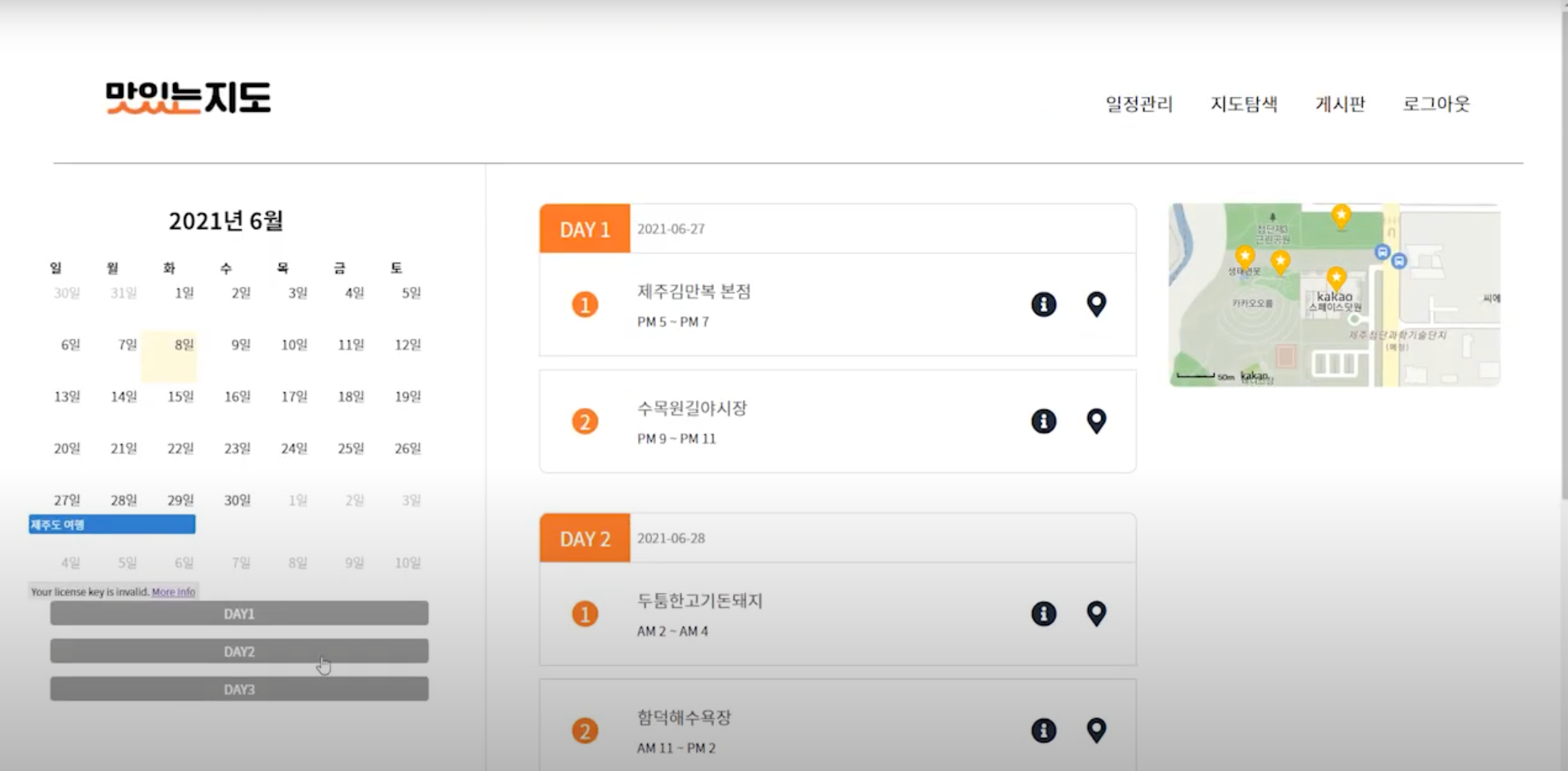Click the star marker above kakao label
Screen dimensions: 1568x771
point(1337,278)
